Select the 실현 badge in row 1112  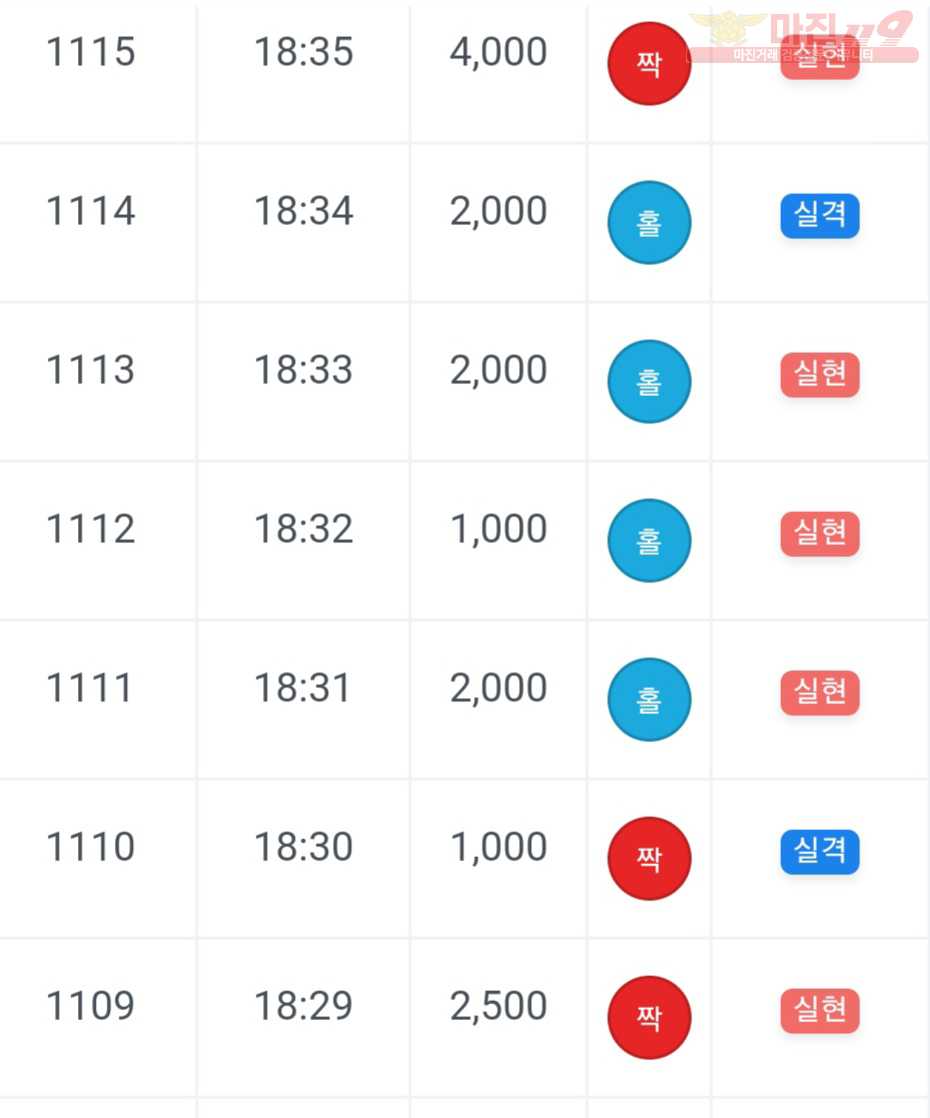(819, 533)
